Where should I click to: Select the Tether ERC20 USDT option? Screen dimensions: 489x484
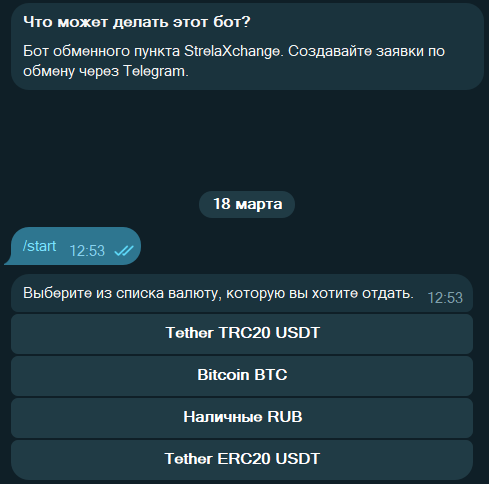[242, 460]
